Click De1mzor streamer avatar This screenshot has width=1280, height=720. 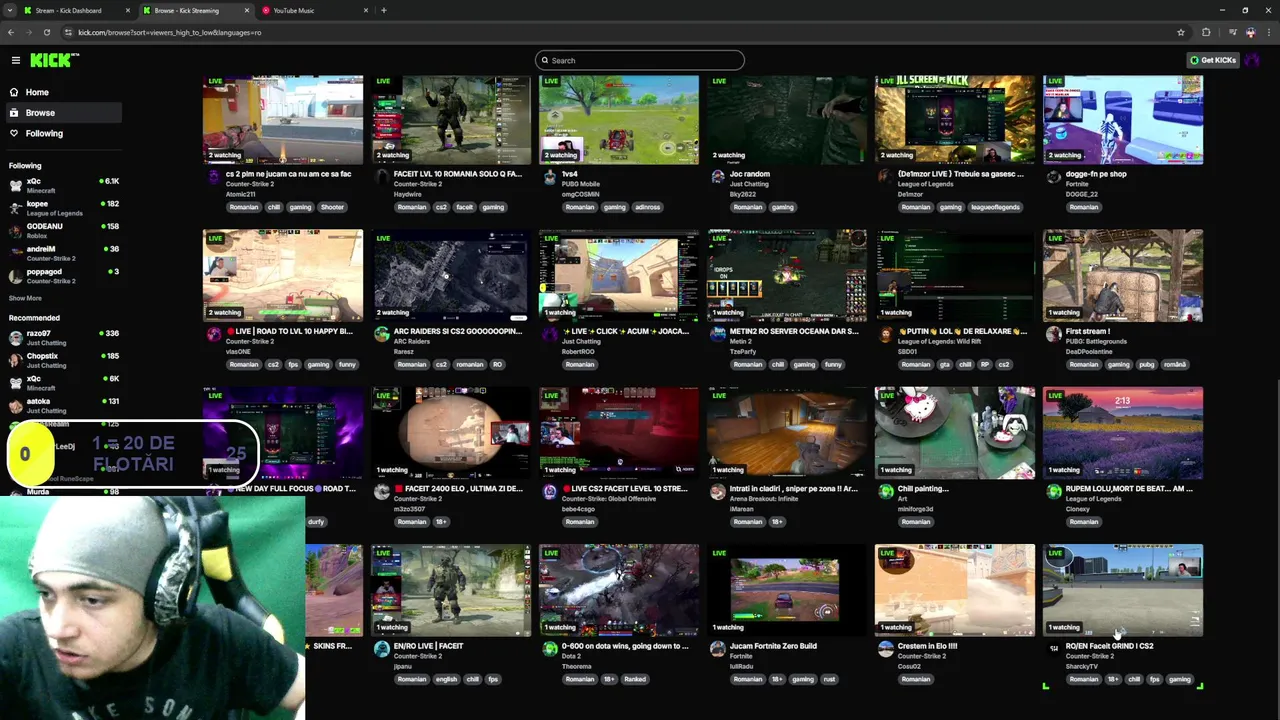tap(885, 177)
